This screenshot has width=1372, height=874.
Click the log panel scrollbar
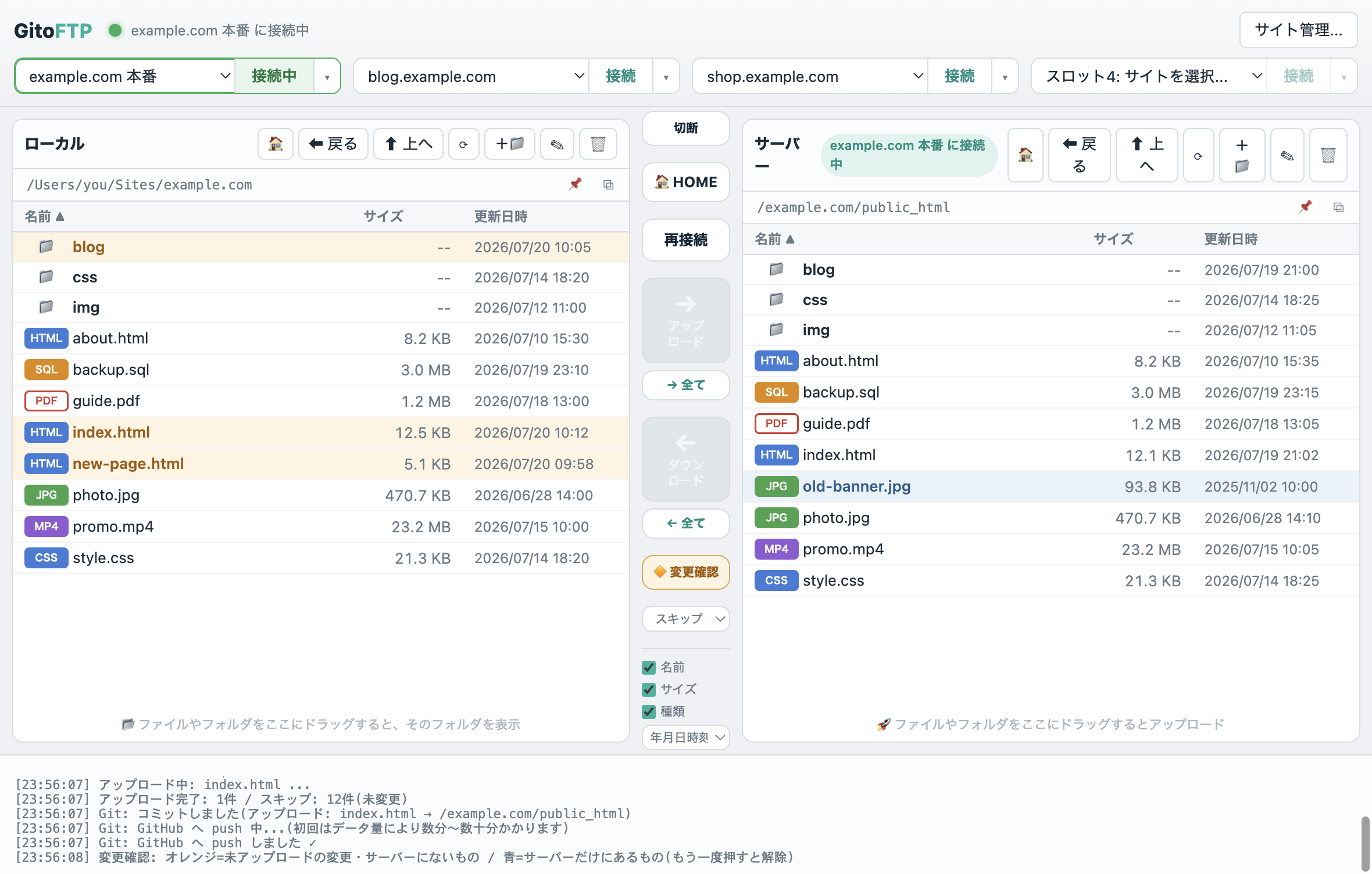point(1365,843)
